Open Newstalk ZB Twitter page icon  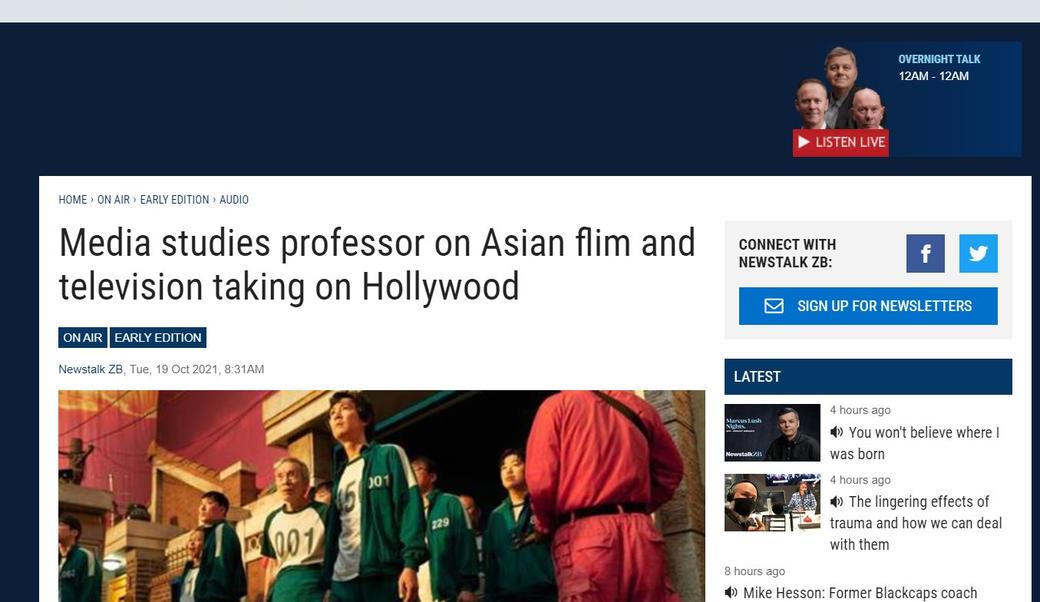978,254
